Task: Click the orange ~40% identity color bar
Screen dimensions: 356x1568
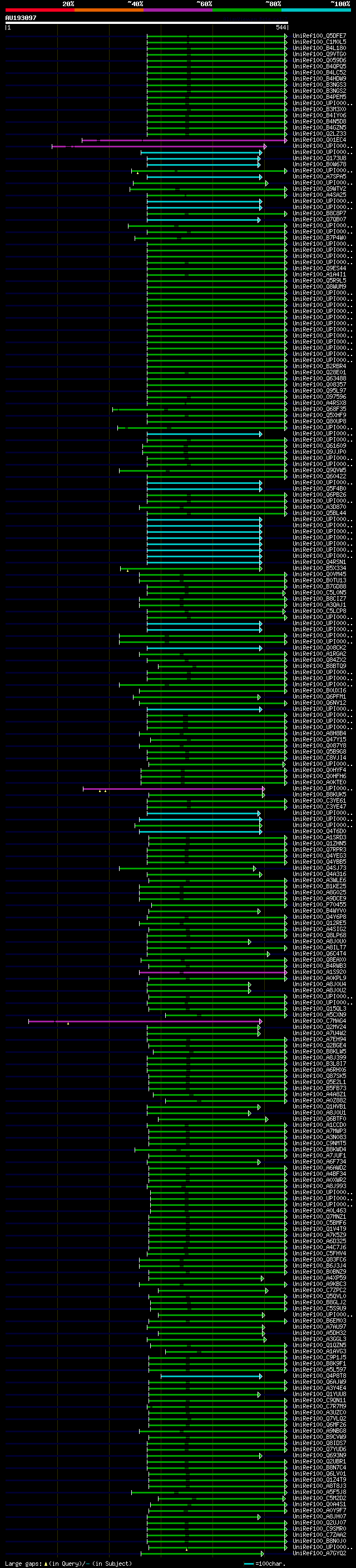Action: pyautogui.click(x=109, y=10)
